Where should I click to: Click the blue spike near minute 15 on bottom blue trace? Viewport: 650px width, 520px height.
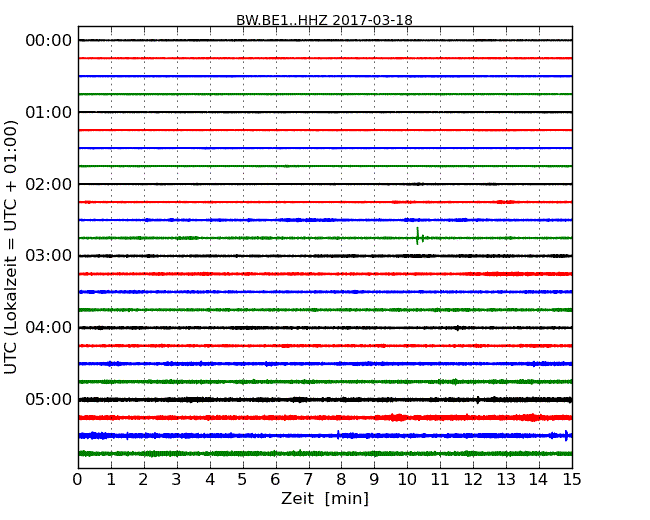point(566,435)
